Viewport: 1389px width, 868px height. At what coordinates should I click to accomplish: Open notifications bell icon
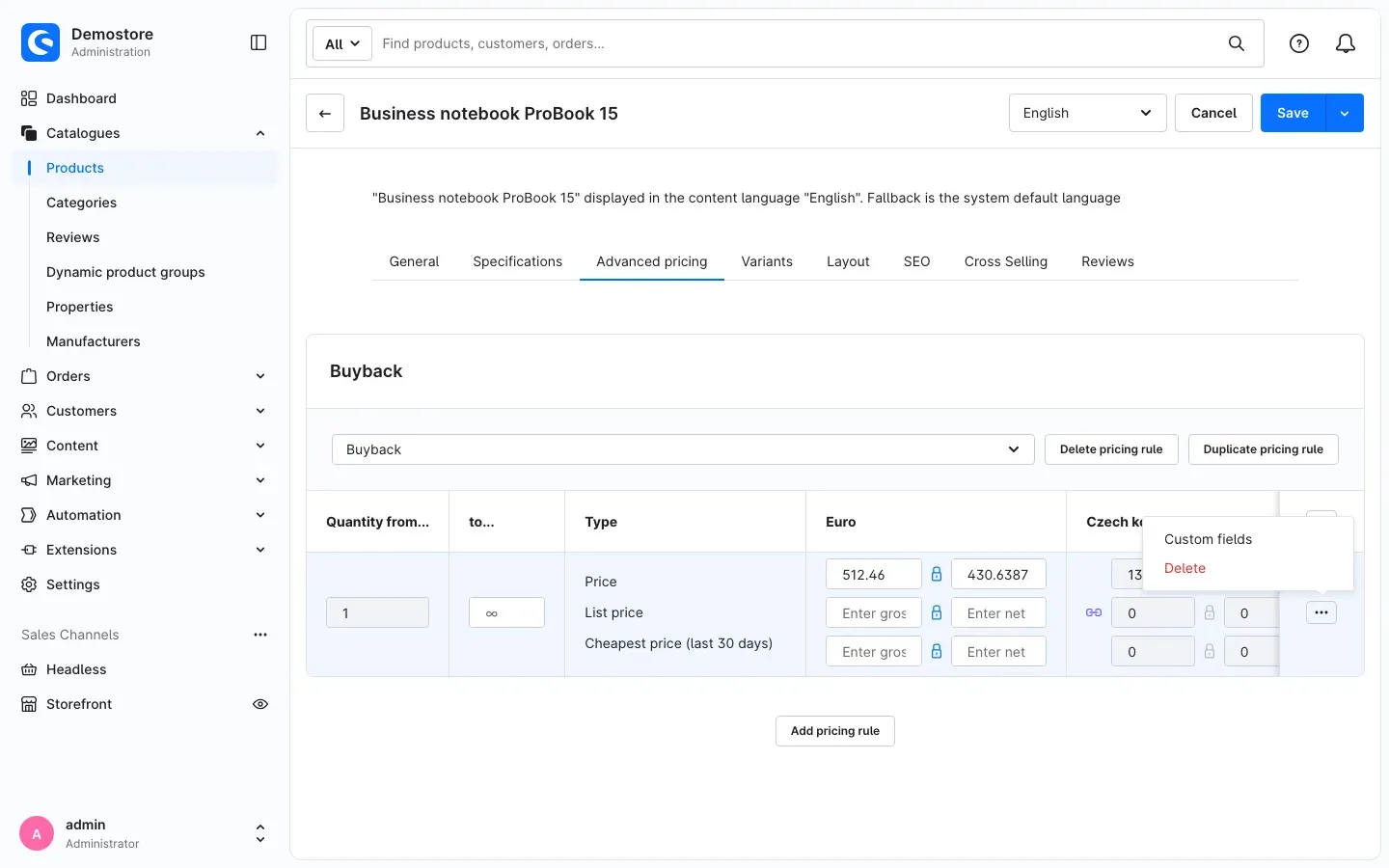(x=1346, y=43)
